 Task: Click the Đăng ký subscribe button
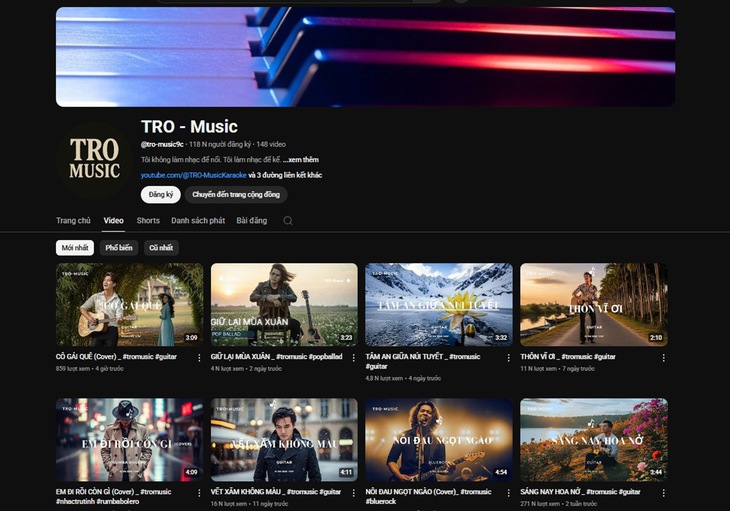tap(160, 195)
